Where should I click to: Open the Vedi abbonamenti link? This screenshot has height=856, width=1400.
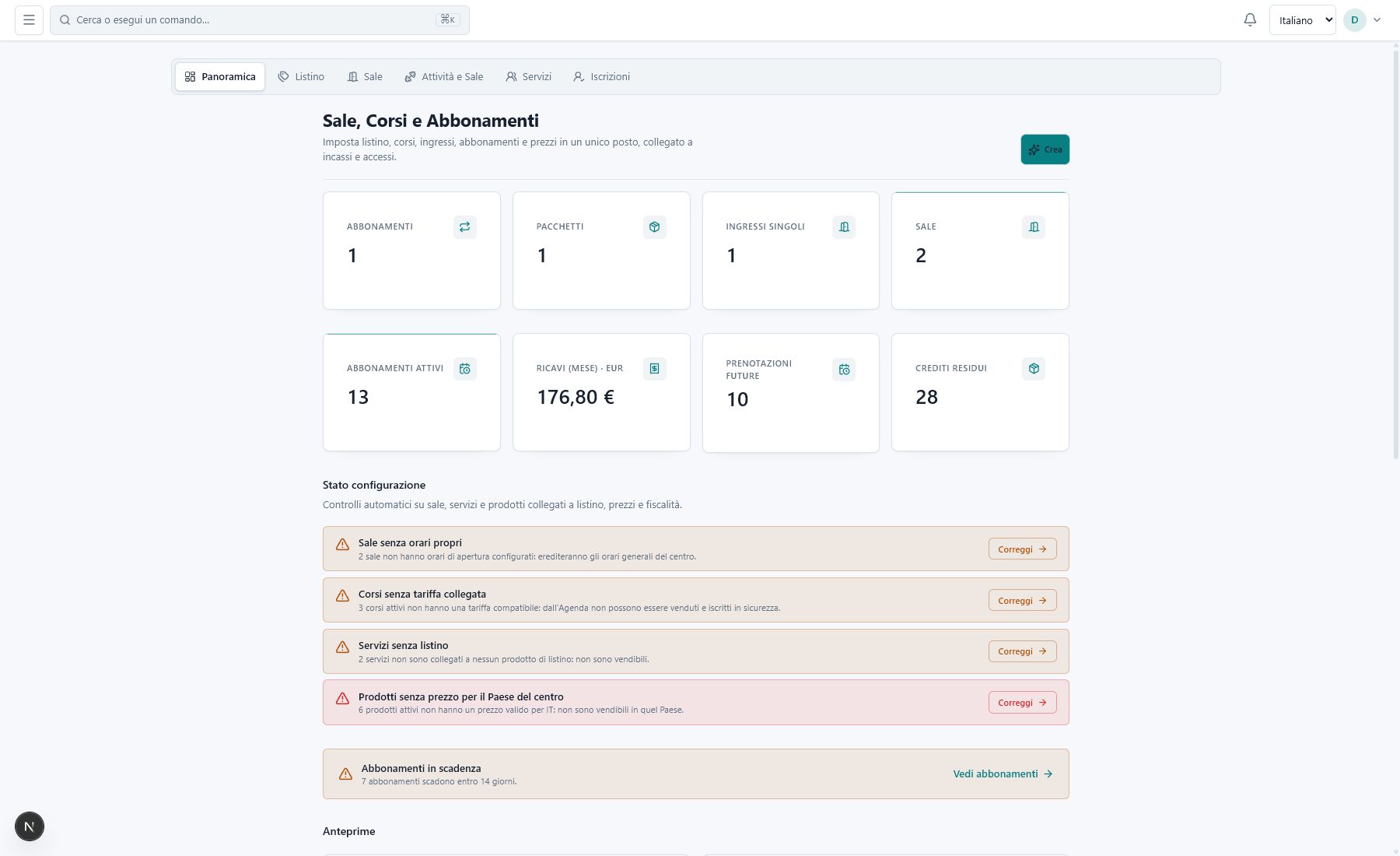[x=1003, y=774]
